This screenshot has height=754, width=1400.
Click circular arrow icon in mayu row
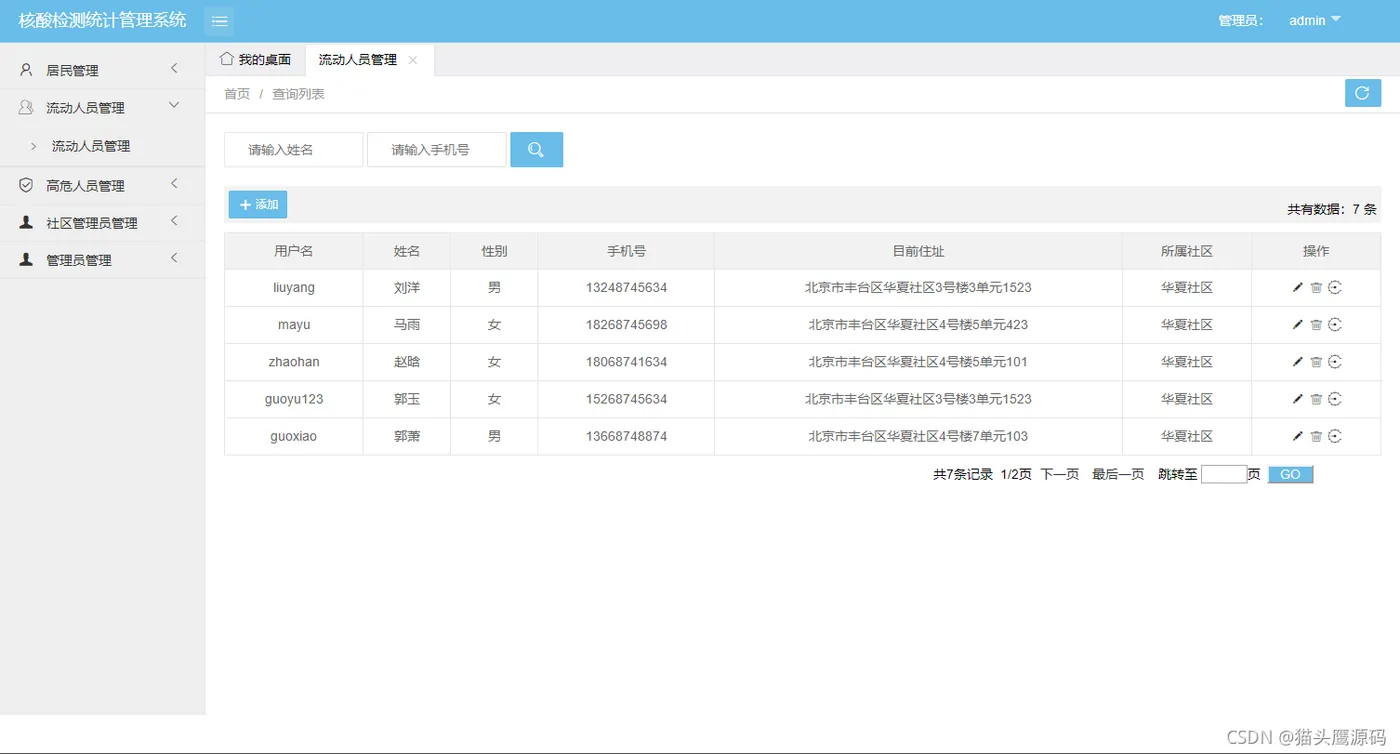(x=1335, y=325)
